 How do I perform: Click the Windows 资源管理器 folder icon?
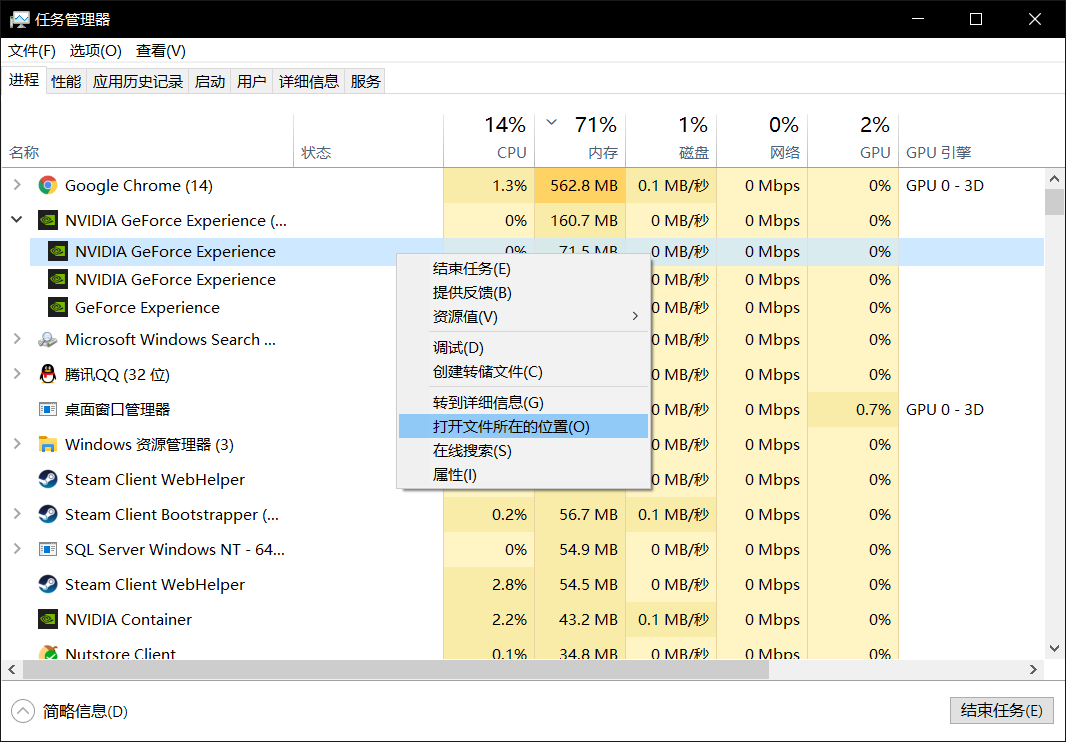click(48, 445)
